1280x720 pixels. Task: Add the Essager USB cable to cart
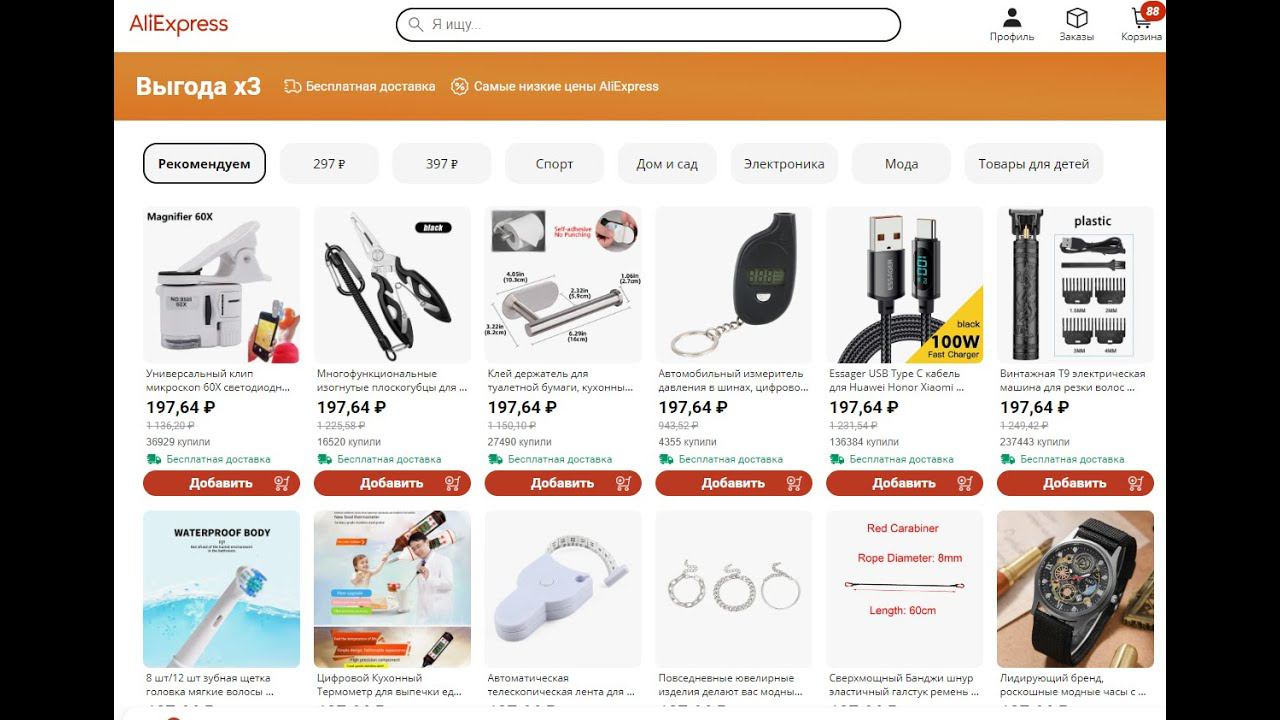[904, 483]
